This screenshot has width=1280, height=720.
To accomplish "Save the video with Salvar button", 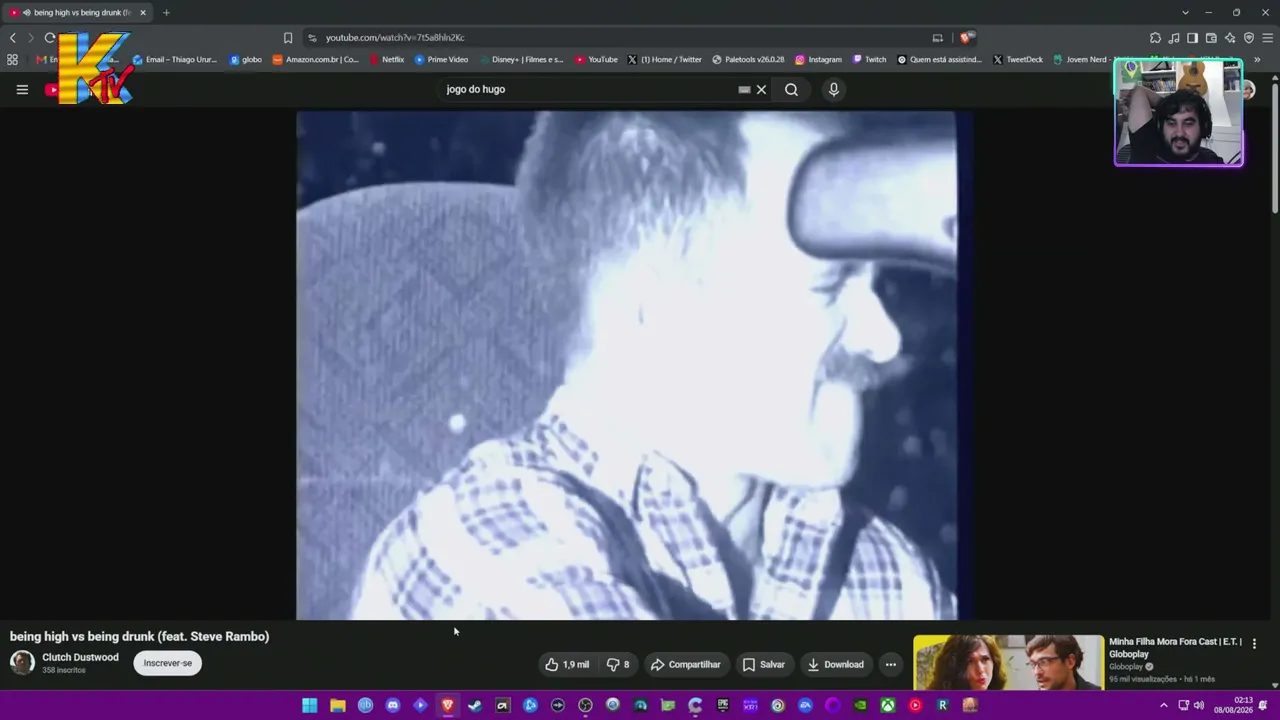I will tap(764, 664).
